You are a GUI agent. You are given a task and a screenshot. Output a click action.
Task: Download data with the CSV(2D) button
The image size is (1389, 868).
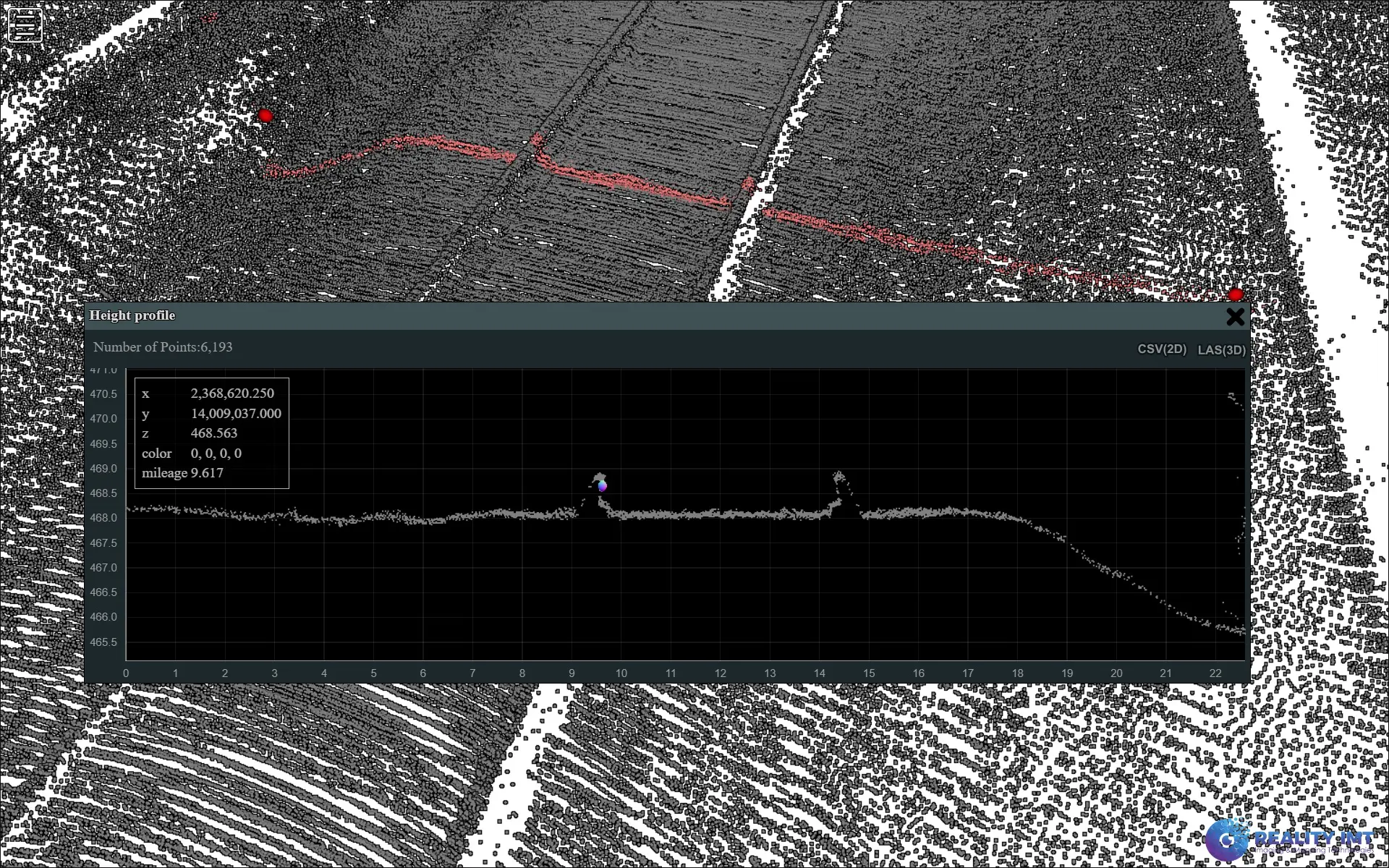coord(1161,349)
